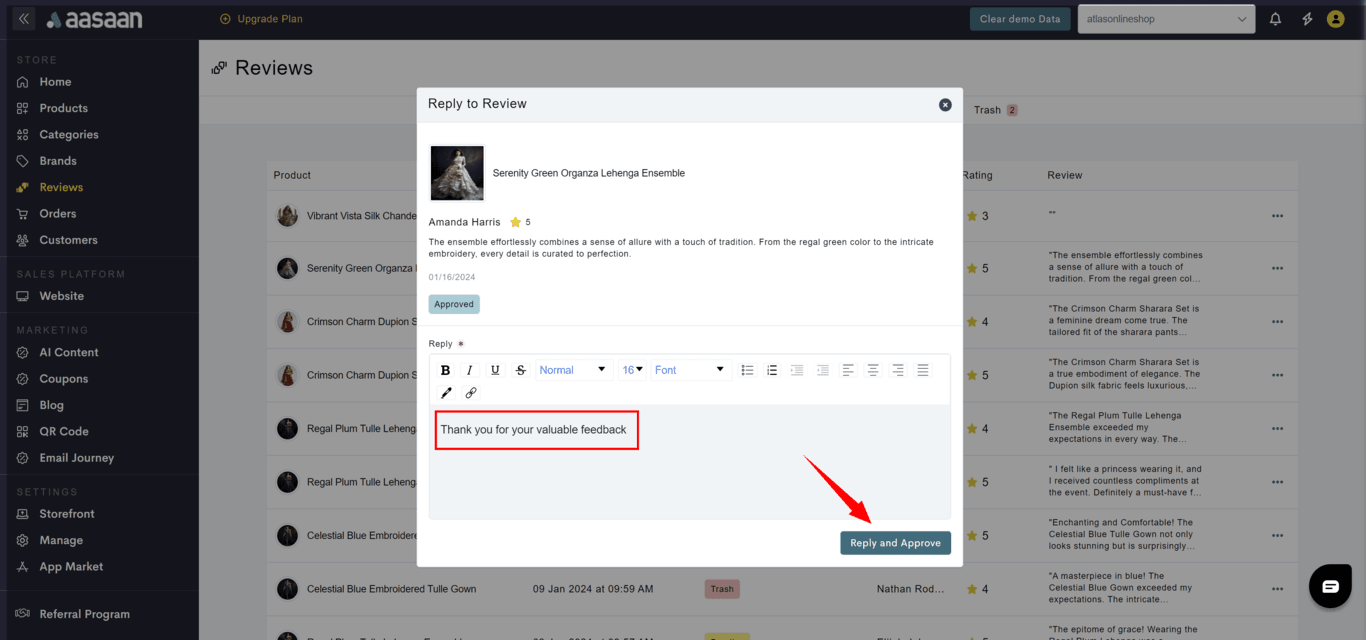This screenshot has width=1366, height=640.
Task: Apply strikethrough to reply text
Action: (521, 370)
